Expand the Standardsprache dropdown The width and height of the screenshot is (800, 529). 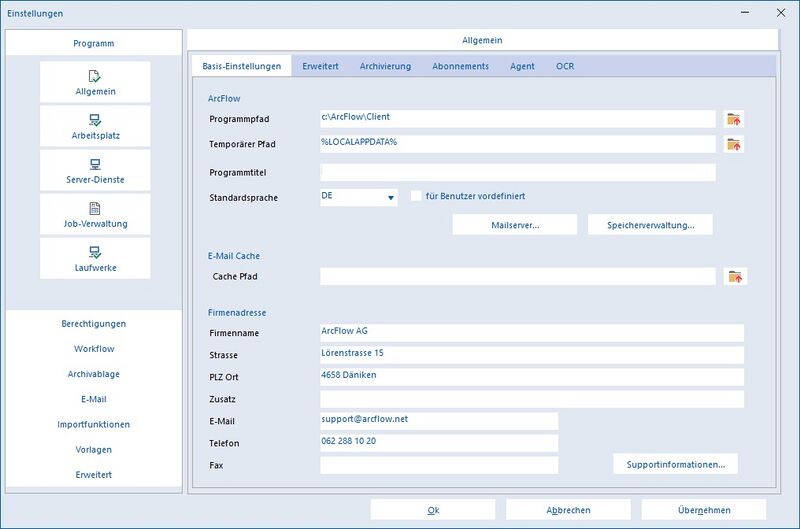(x=390, y=198)
